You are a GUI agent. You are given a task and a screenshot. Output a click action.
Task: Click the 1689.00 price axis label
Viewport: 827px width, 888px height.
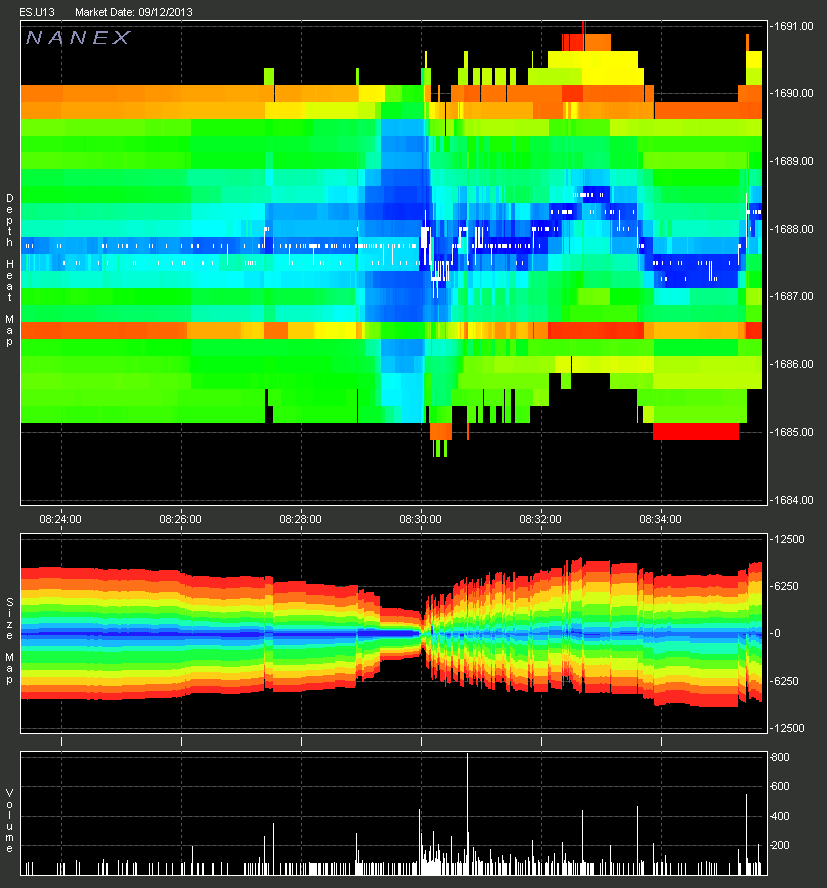pyautogui.click(x=793, y=161)
